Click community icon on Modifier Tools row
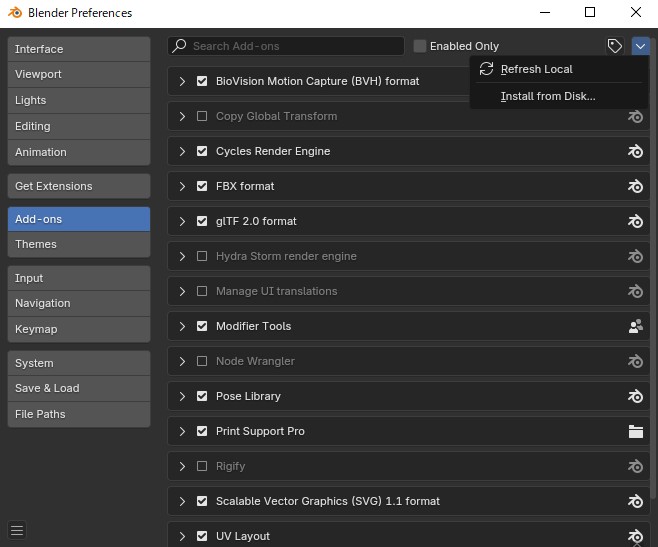Viewport: 658px width, 547px height. click(x=635, y=326)
